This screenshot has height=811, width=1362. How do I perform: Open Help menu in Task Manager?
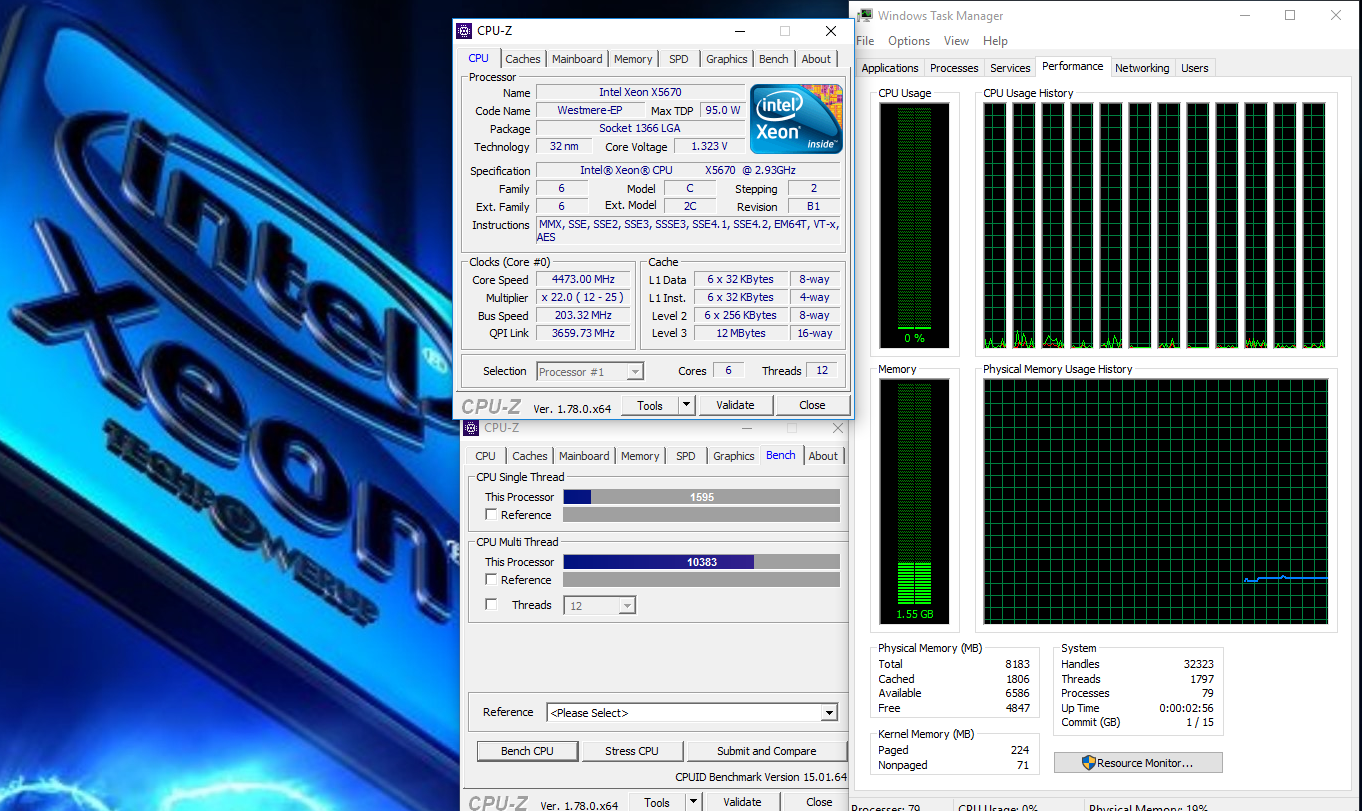coord(995,41)
